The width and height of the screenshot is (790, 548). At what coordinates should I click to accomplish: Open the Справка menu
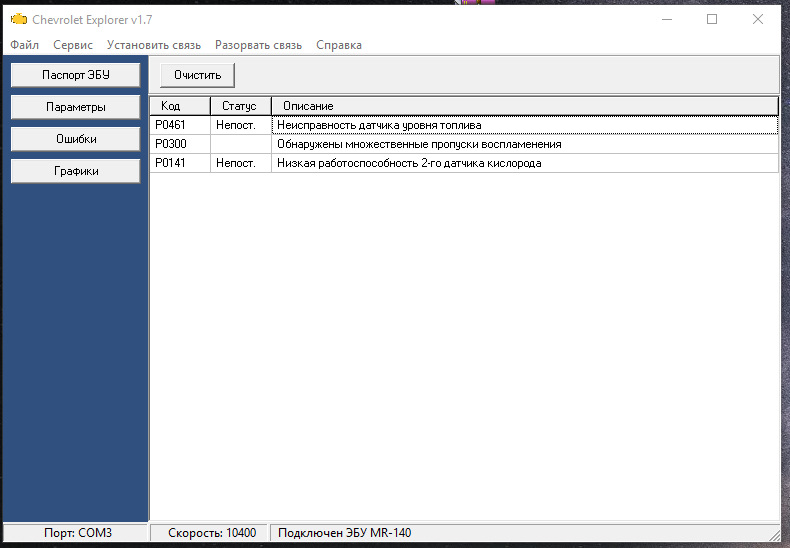[x=339, y=45]
